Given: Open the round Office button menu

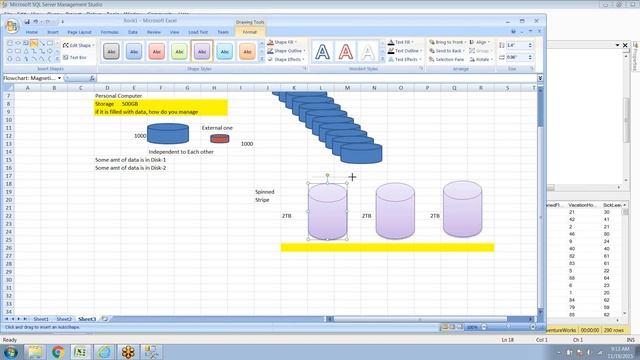Looking at the screenshot, I should [x=12, y=26].
